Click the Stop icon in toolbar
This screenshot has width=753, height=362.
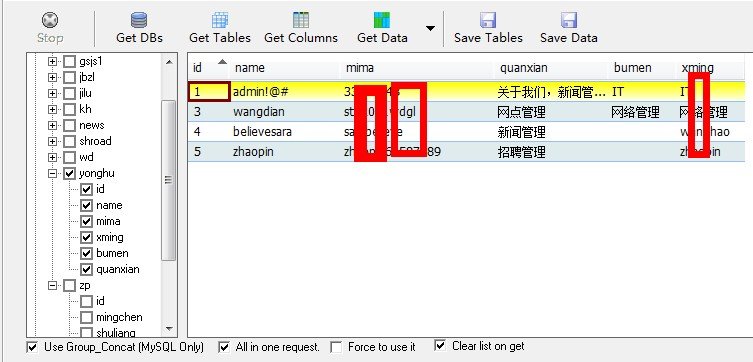click(x=50, y=20)
